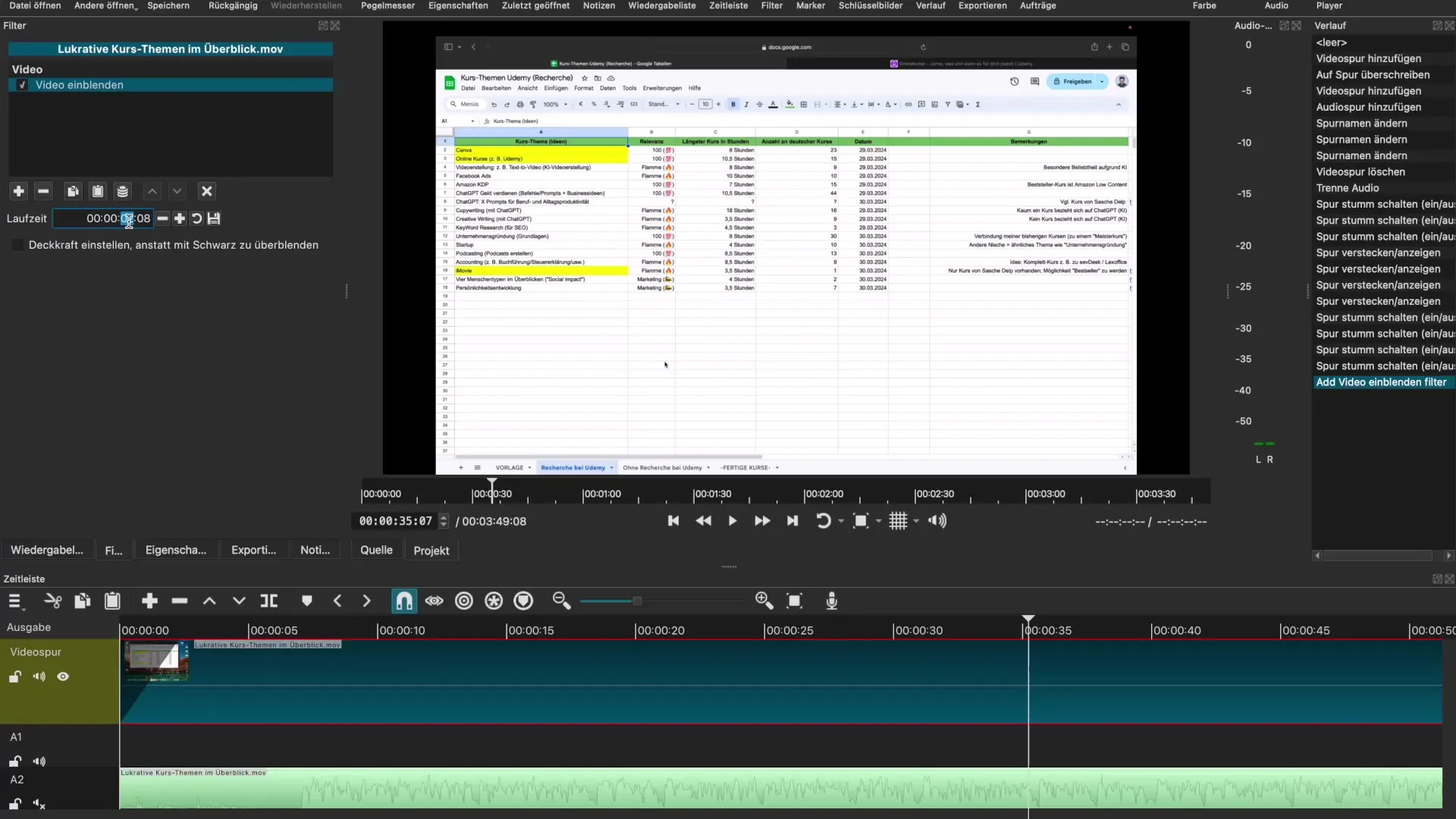Image resolution: width=1456 pixels, height=819 pixels.
Task: Toggle the magnet snapping icon
Action: click(404, 601)
